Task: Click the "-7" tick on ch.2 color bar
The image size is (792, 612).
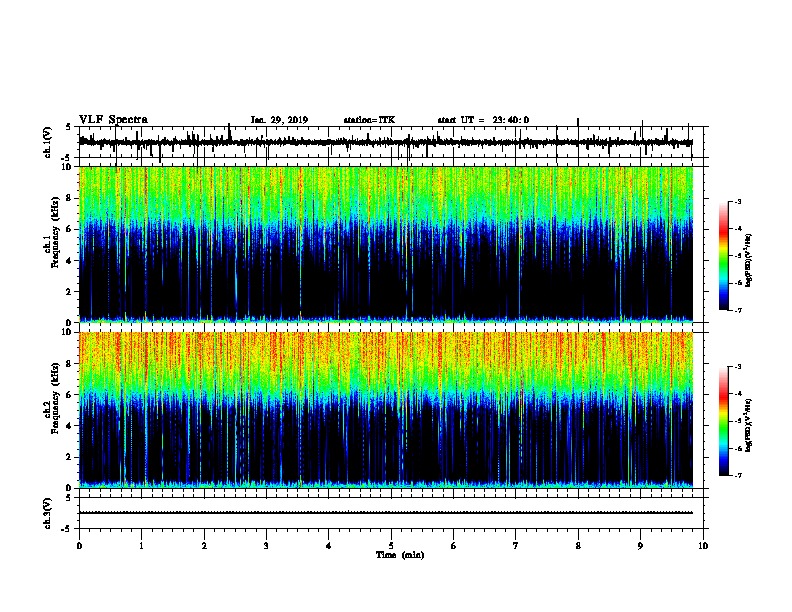Action: coord(737,476)
